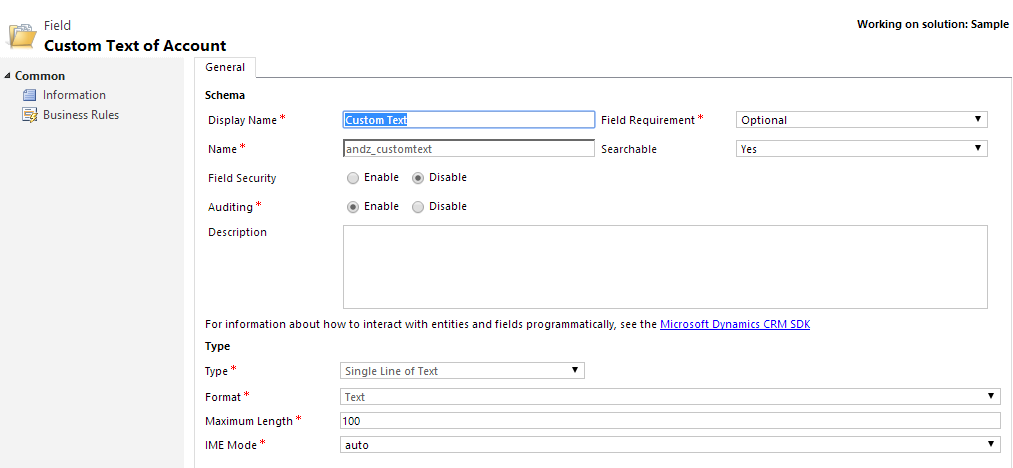Click the Field folder icon in header

(22, 35)
